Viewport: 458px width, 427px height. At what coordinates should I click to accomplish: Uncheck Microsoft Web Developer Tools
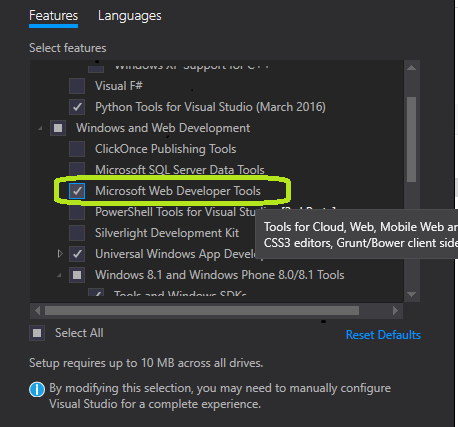pyautogui.click(x=77, y=191)
